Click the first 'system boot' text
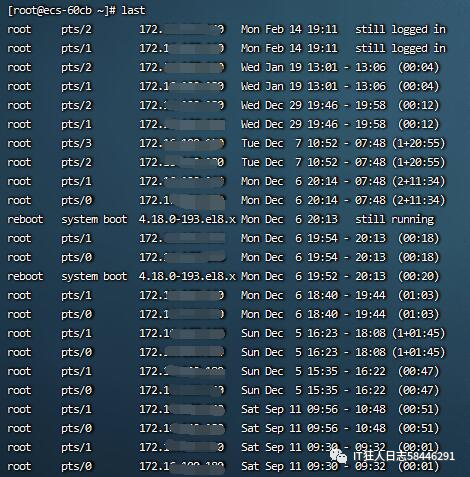The image size is (470, 477). (94, 219)
